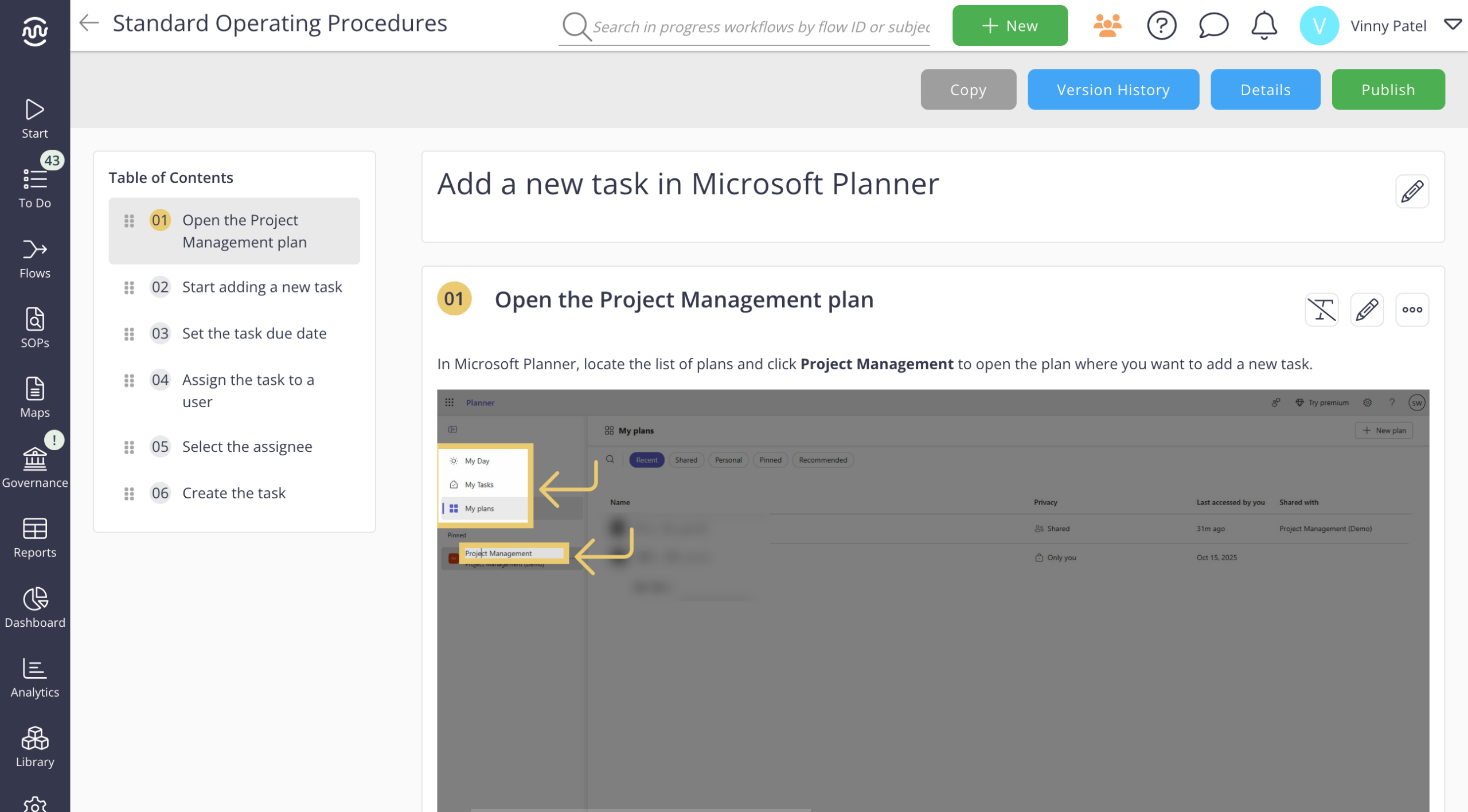Publish the SOP
1468x812 pixels.
1388,89
